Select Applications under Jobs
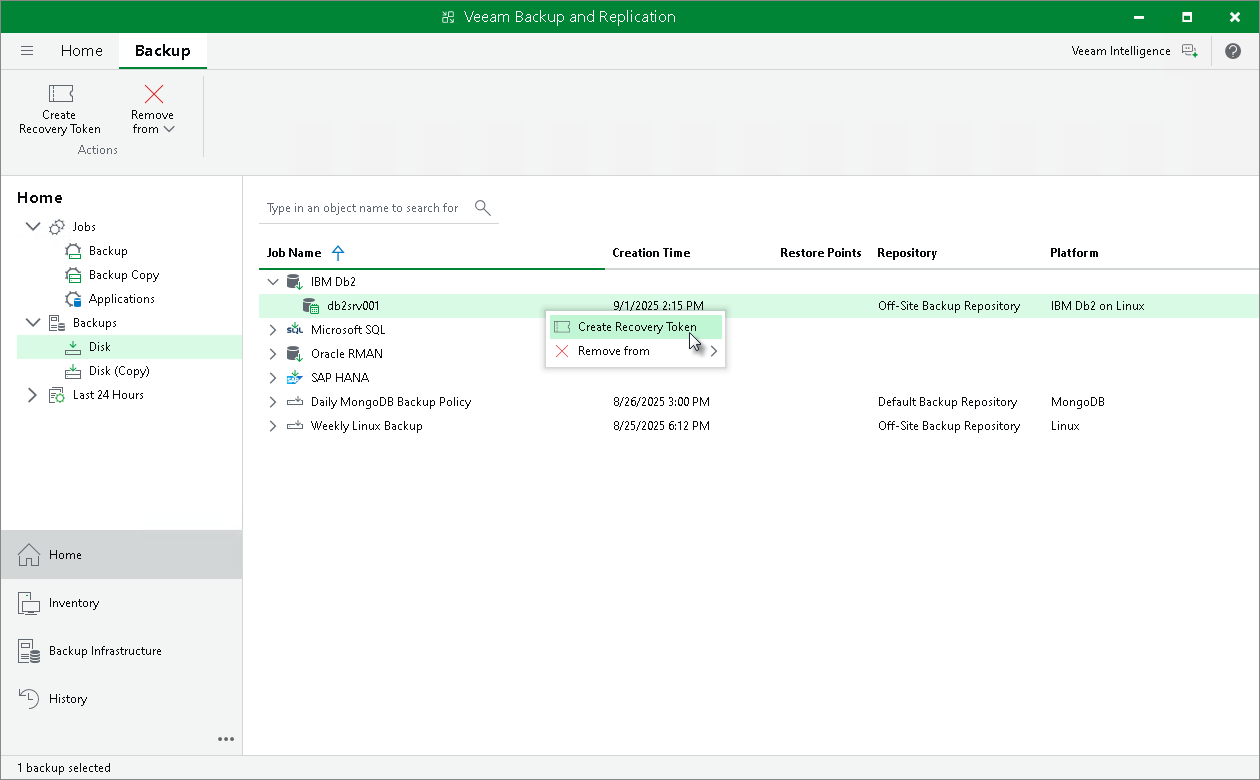 pos(122,299)
